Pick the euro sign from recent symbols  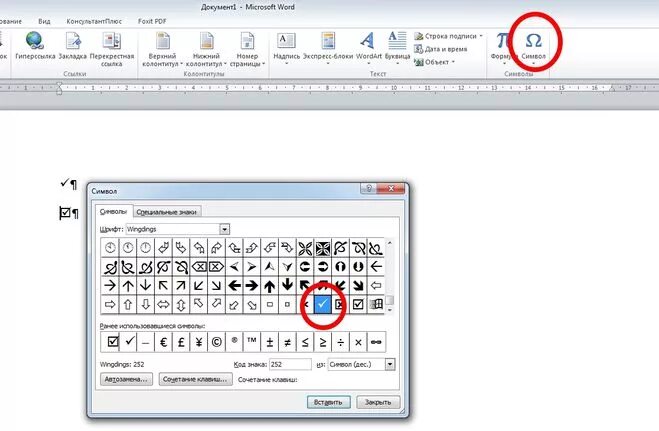[163, 342]
